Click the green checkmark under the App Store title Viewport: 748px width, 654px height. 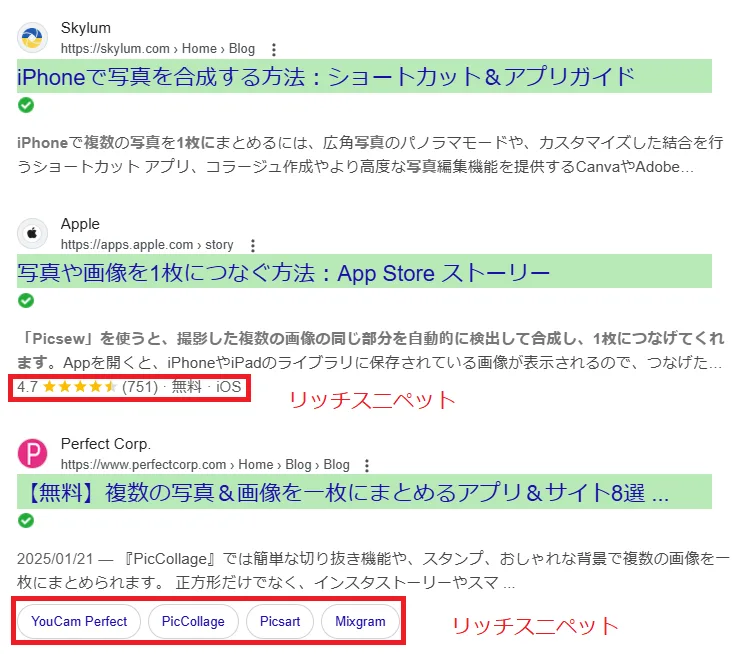26,301
